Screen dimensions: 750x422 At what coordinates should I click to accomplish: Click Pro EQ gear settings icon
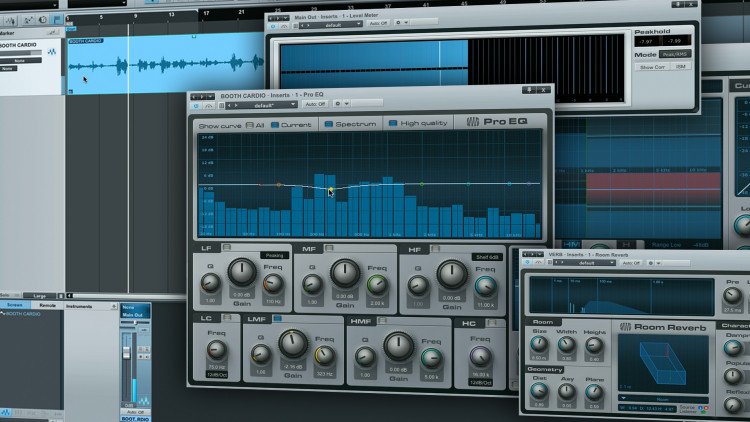[x=338, y=103]
